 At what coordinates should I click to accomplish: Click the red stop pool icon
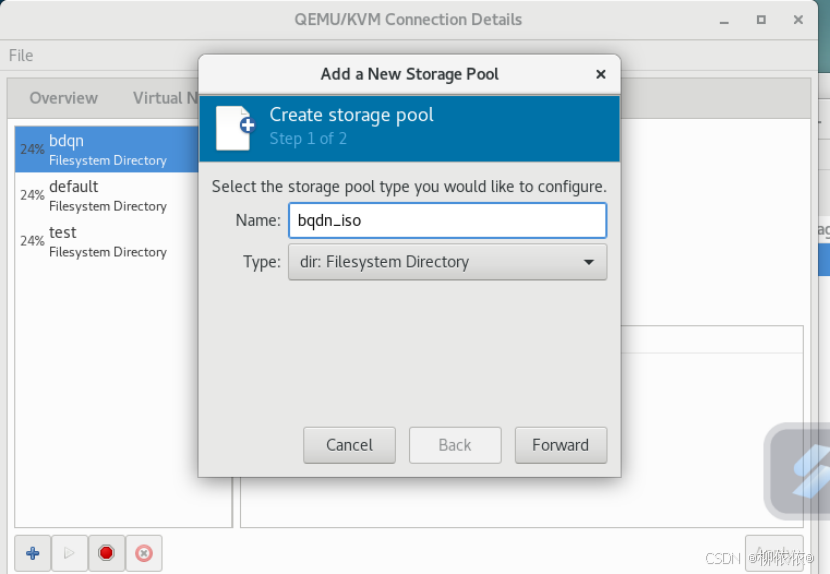[106, 552]
